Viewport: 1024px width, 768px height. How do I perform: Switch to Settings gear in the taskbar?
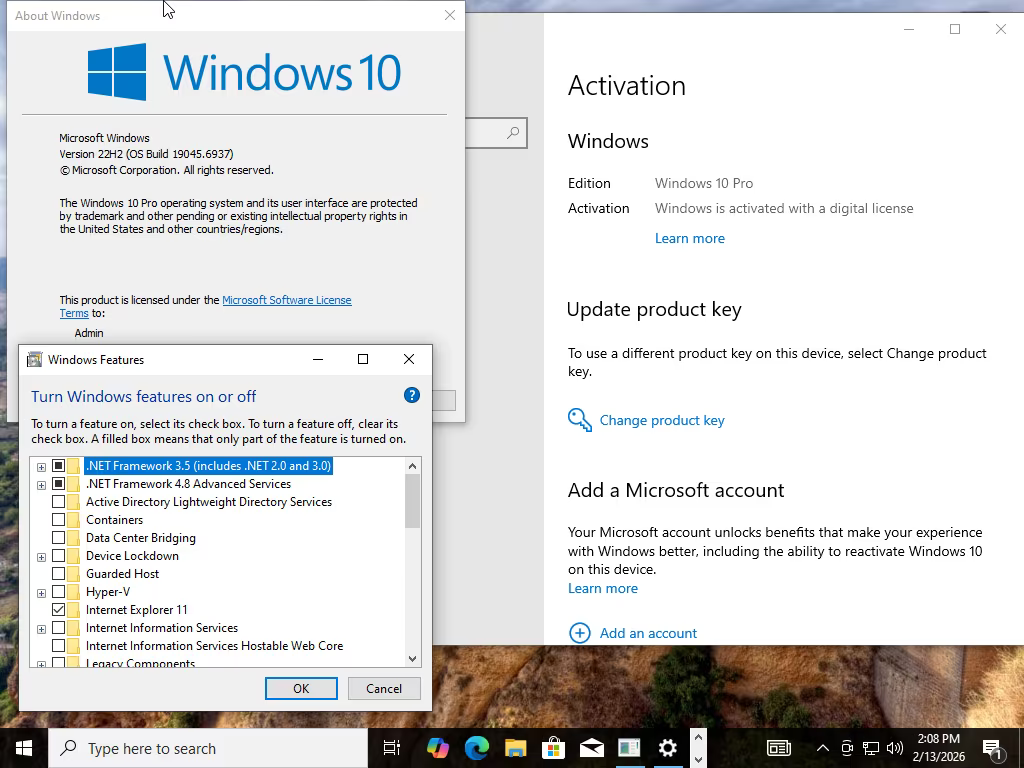[667, 748]
